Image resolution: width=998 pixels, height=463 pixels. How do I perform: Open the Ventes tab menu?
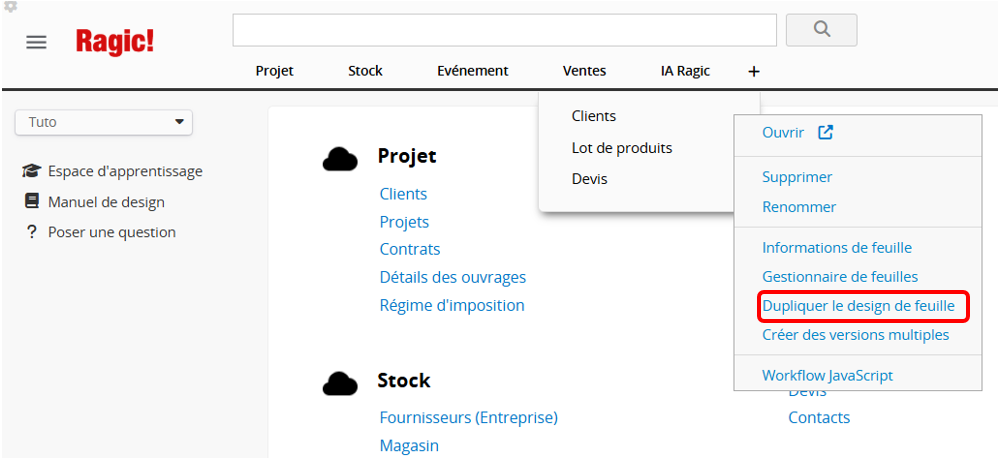[x=584, y=71]
